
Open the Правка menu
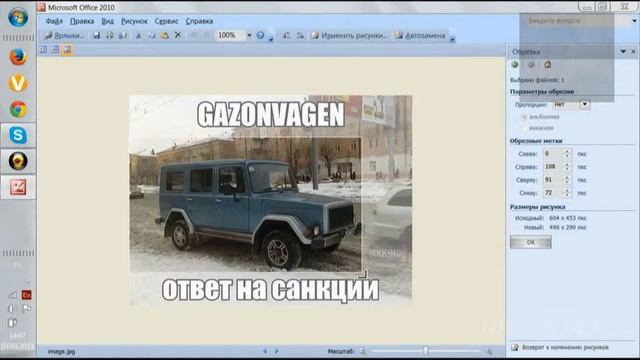pyautogui.click(x=82, y=21)
